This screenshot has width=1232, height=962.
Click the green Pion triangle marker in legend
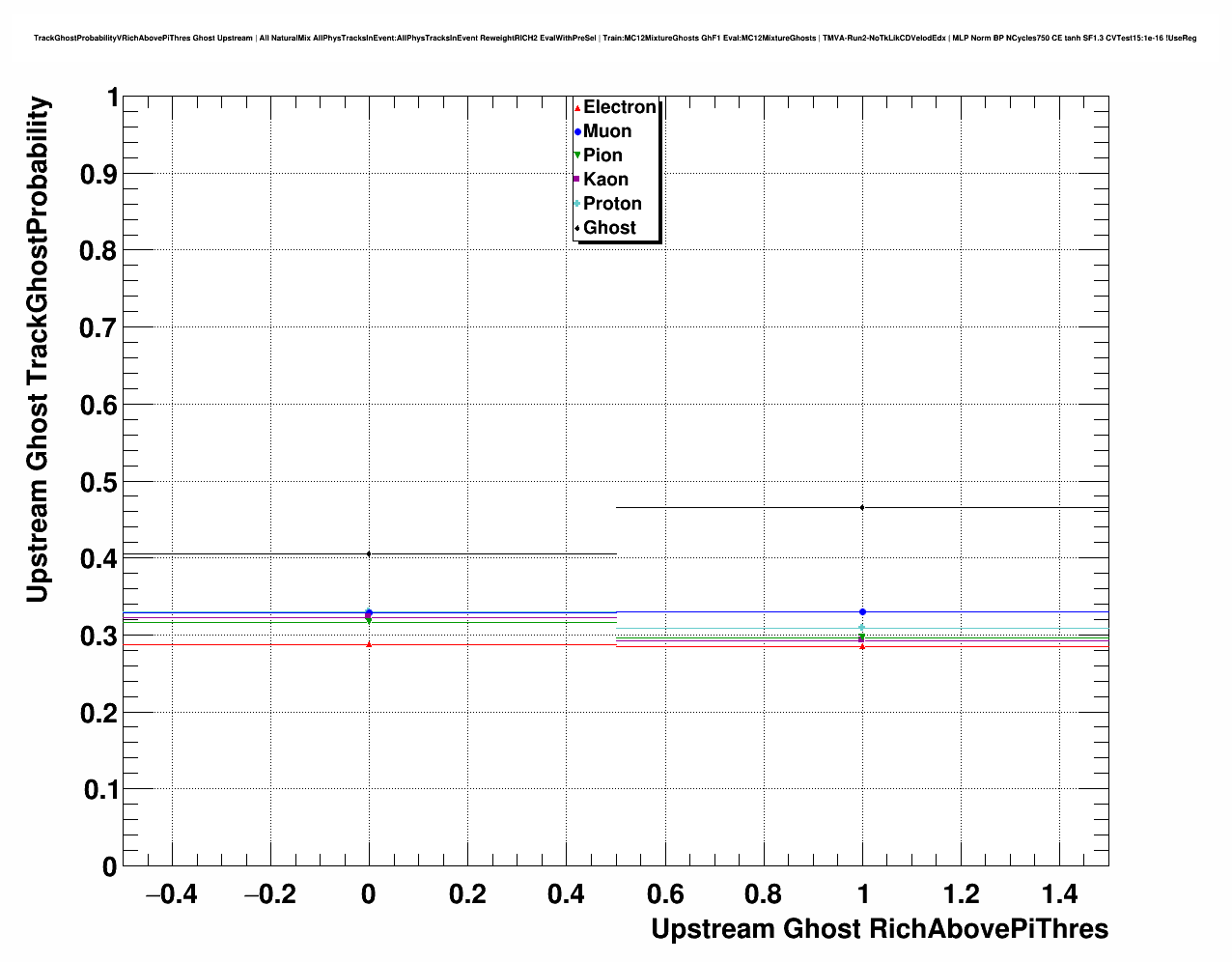tap(577, 156)
